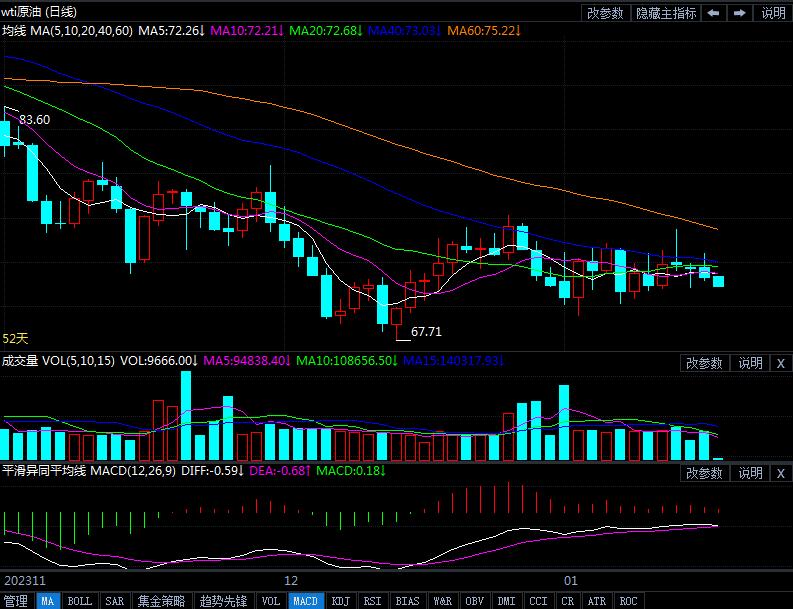Viewport: 793px width, 609px height.
Task: Switch to the W&R indicator tab
Action: (x=443, y=601)
